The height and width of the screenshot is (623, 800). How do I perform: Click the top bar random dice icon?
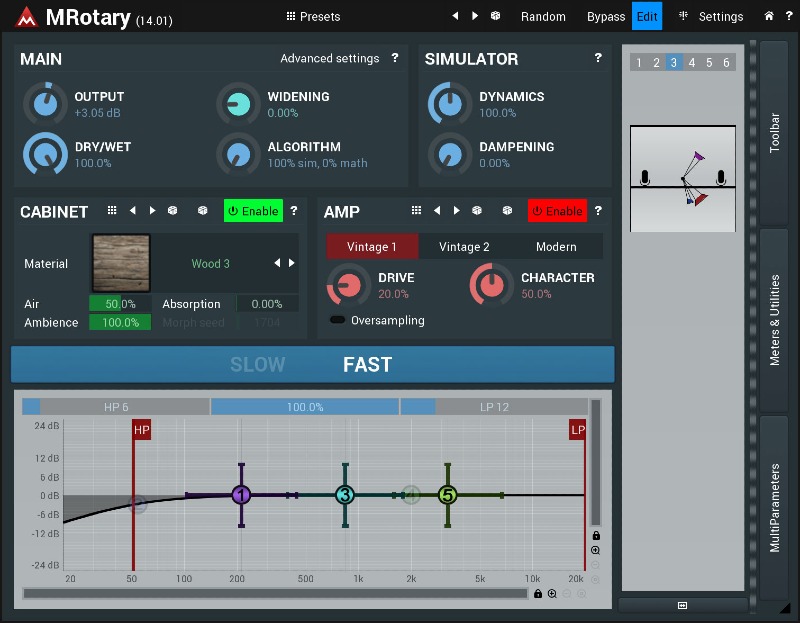[495, 16]
